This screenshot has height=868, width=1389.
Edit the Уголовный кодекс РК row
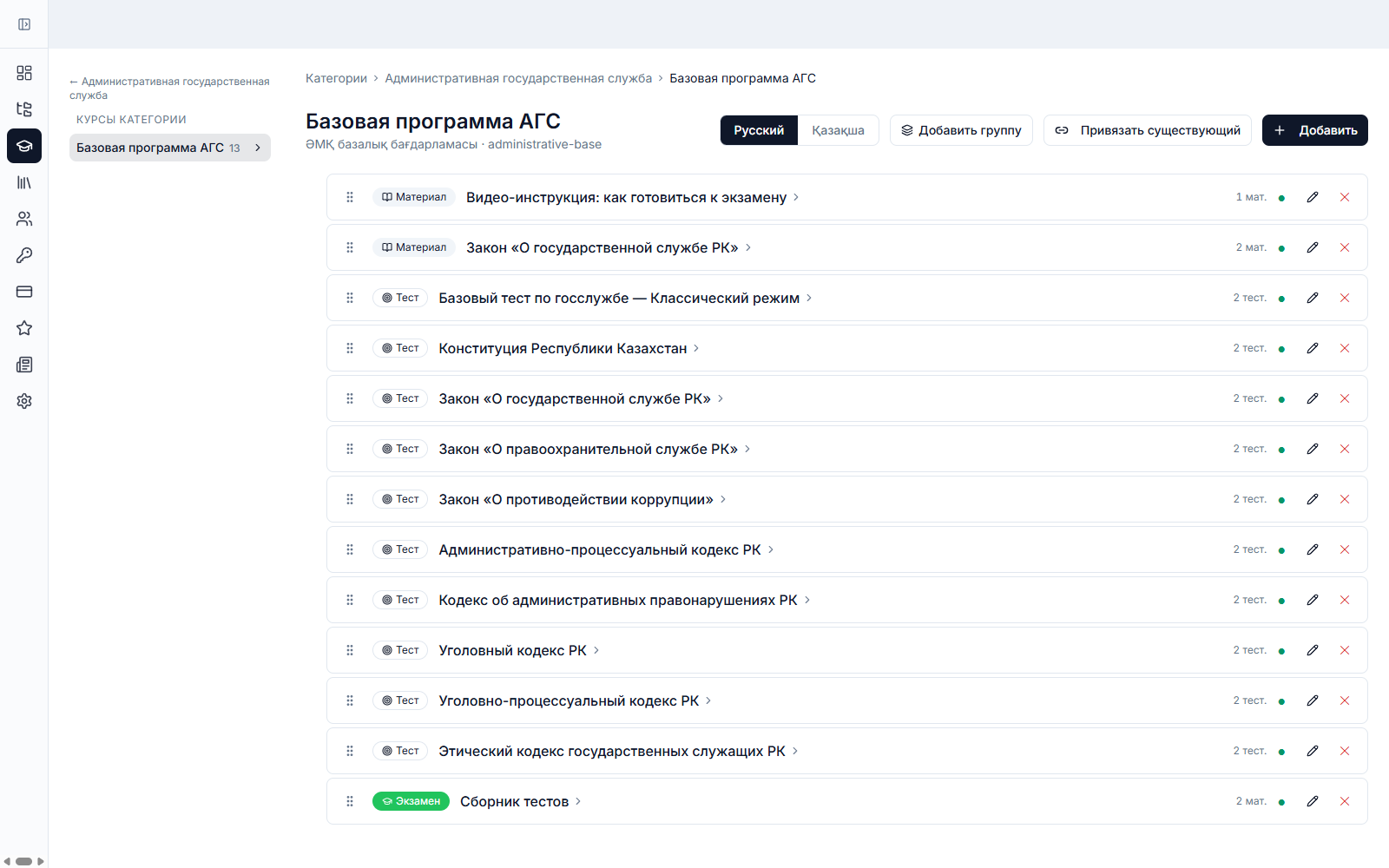pos(1313,650)
